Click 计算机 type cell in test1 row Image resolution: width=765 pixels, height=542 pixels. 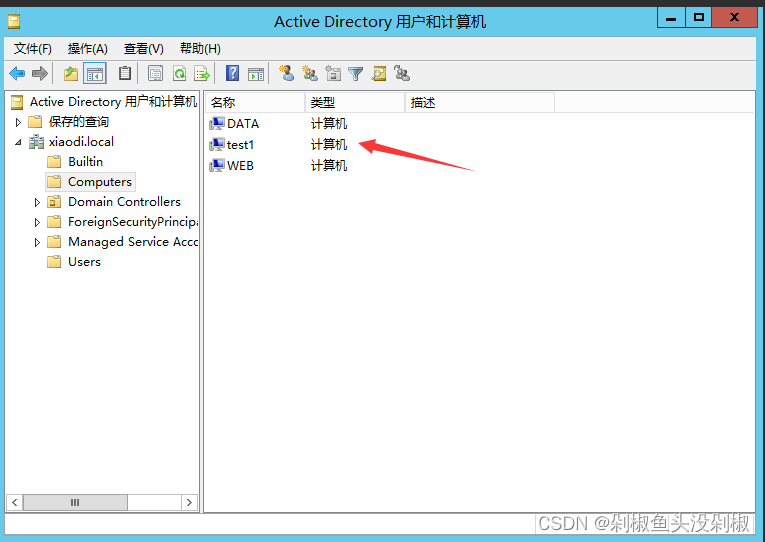click(329, 144)
